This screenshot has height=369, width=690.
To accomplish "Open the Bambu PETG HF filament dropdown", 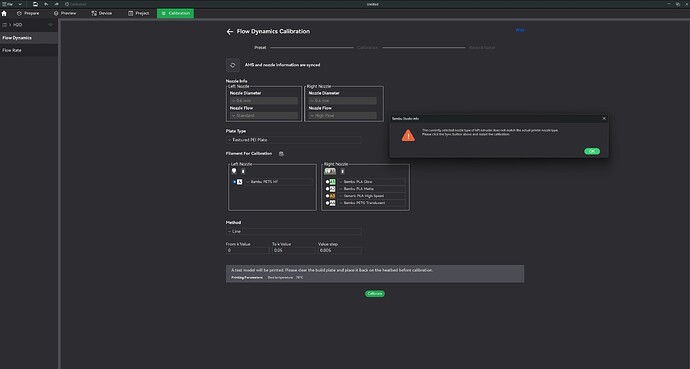I will pyautogui.click(x=279, y=182).
